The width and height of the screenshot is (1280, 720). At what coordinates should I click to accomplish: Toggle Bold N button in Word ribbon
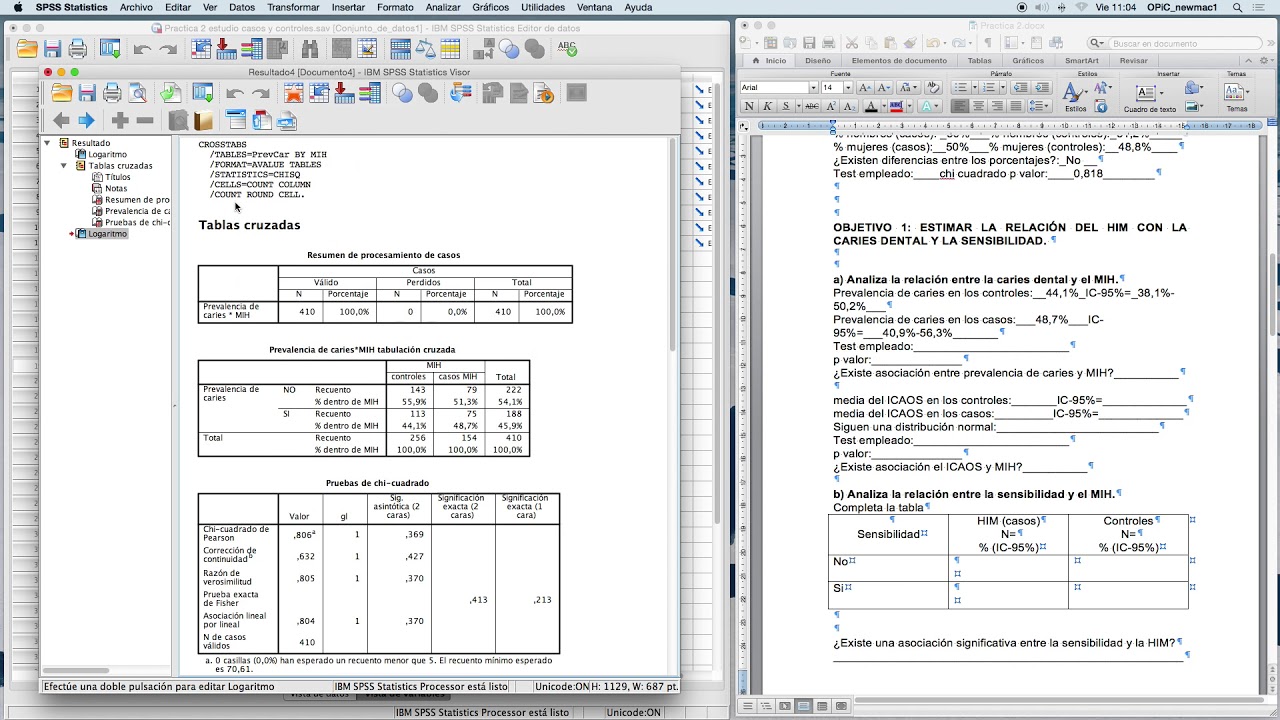click(x=748, y=106)
